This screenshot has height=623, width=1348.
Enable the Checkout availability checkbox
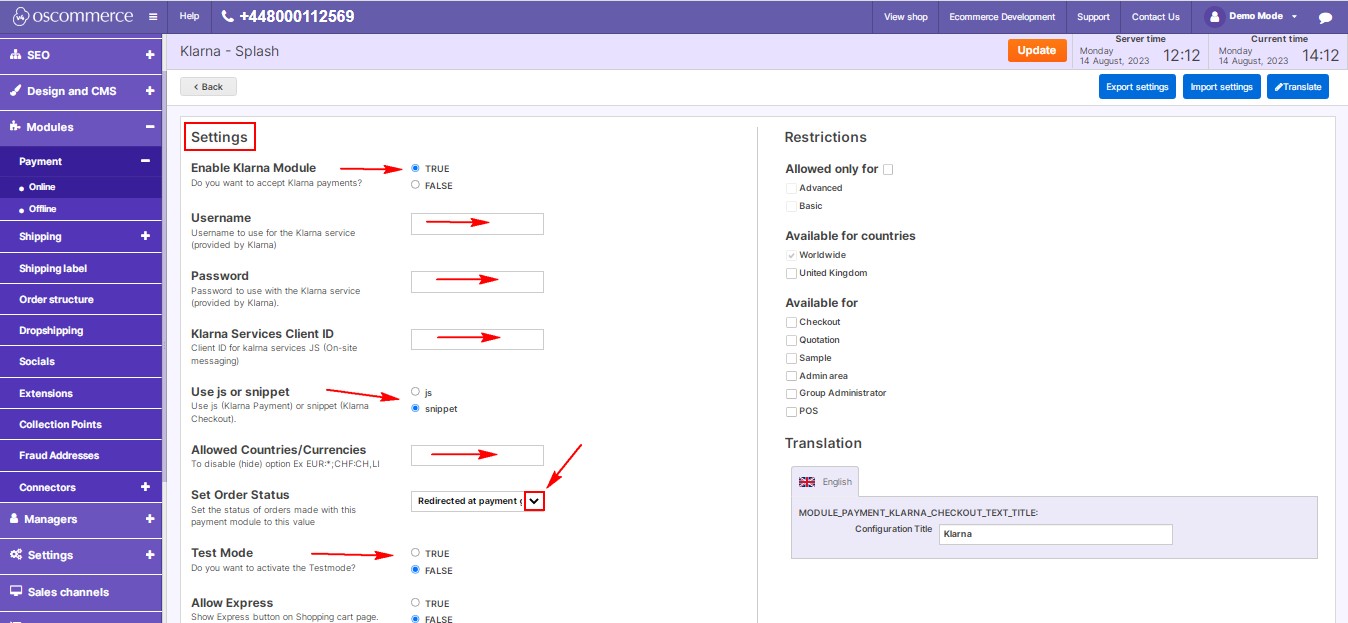(791, 322)
